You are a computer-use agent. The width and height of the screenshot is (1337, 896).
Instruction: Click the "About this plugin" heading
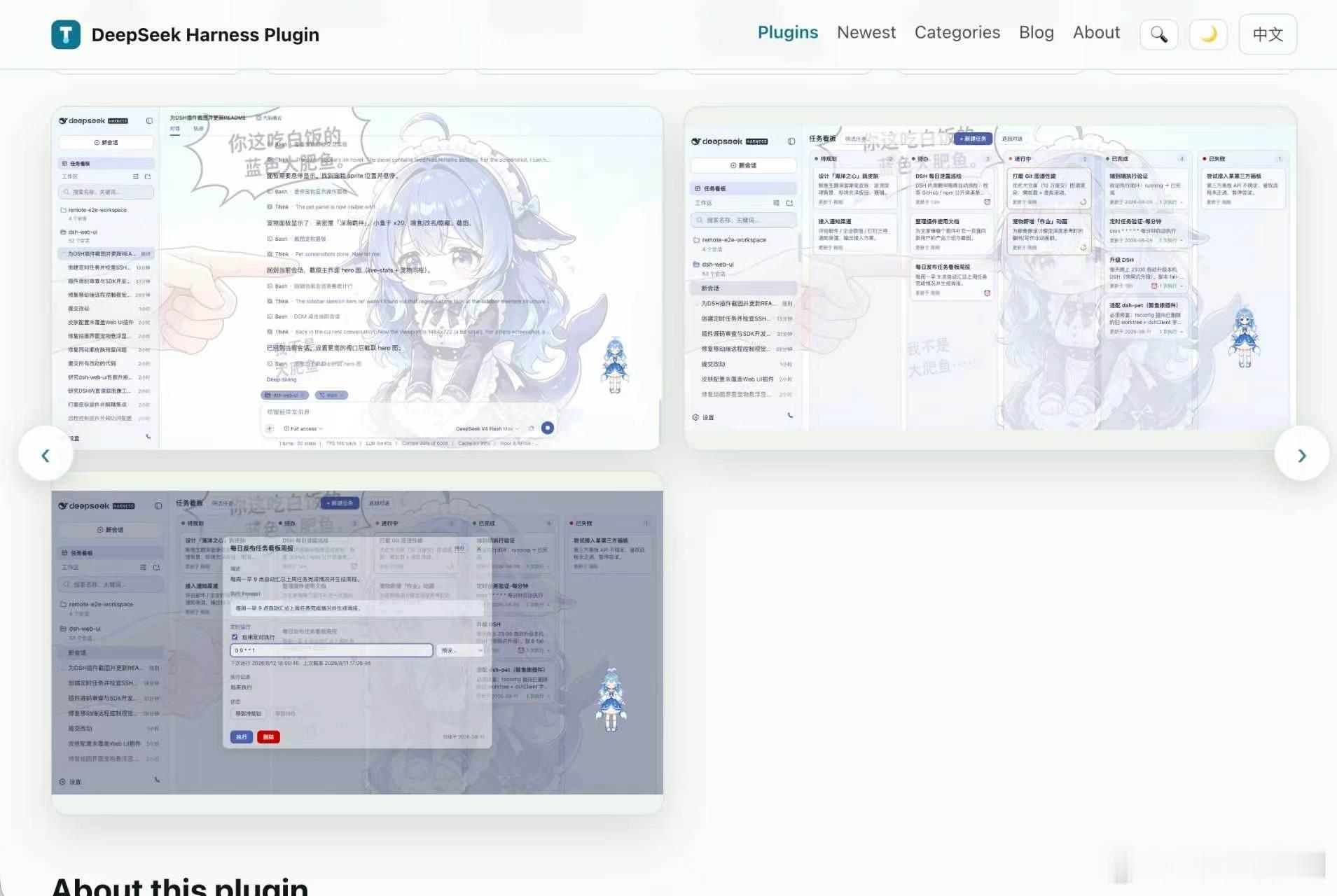(180, 886)
